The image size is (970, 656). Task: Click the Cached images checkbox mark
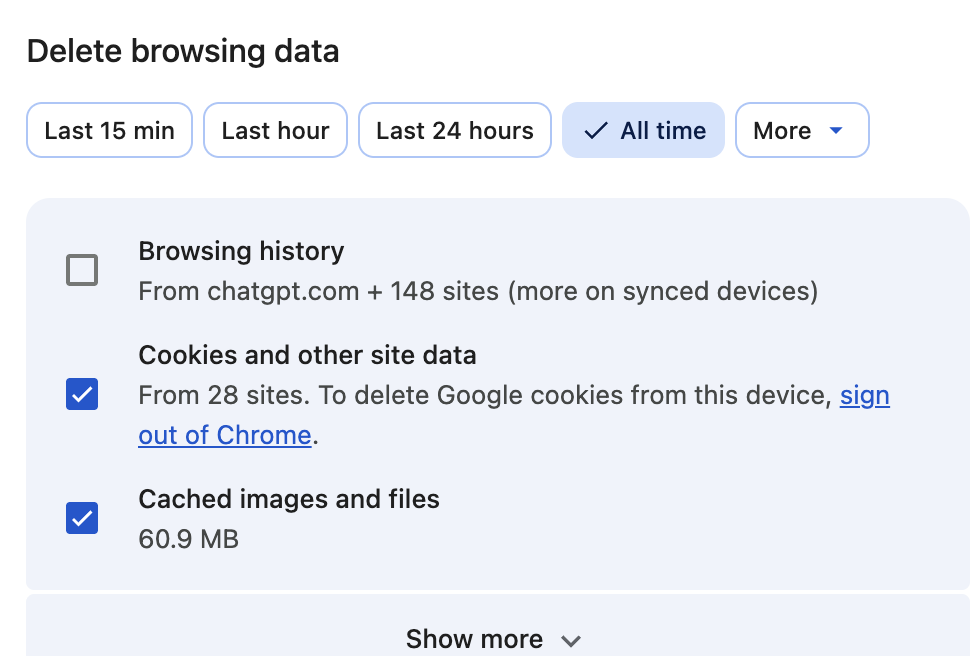point(81,518)
